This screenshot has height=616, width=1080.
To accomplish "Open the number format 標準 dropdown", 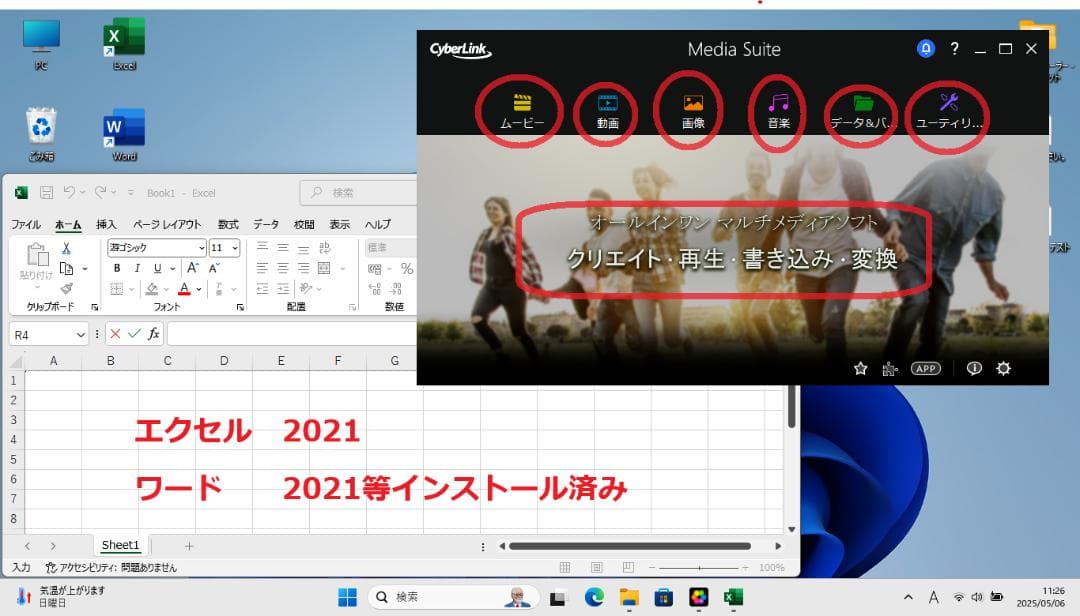I will click(391, 247).
